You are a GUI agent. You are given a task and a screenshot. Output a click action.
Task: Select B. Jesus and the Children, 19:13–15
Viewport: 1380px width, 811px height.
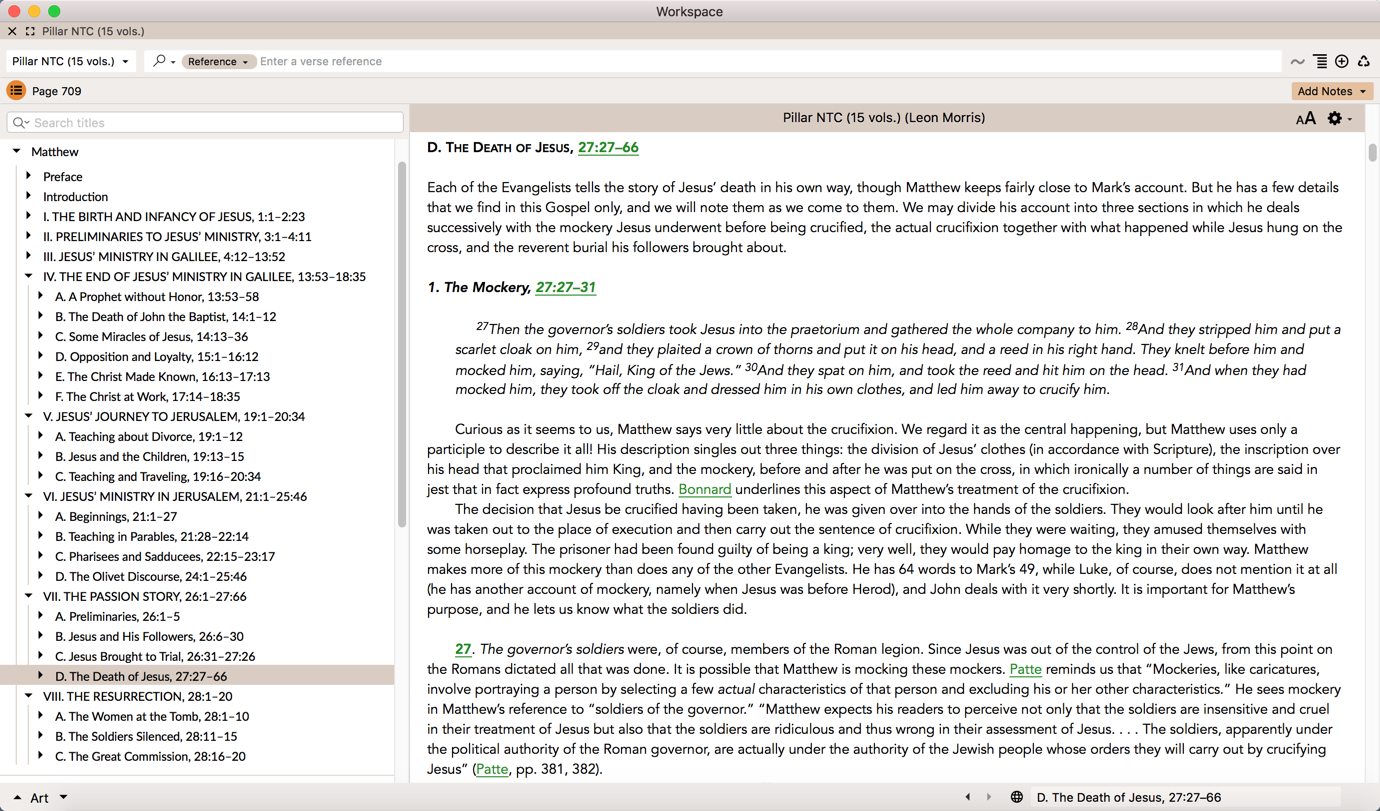coord(149,457)
